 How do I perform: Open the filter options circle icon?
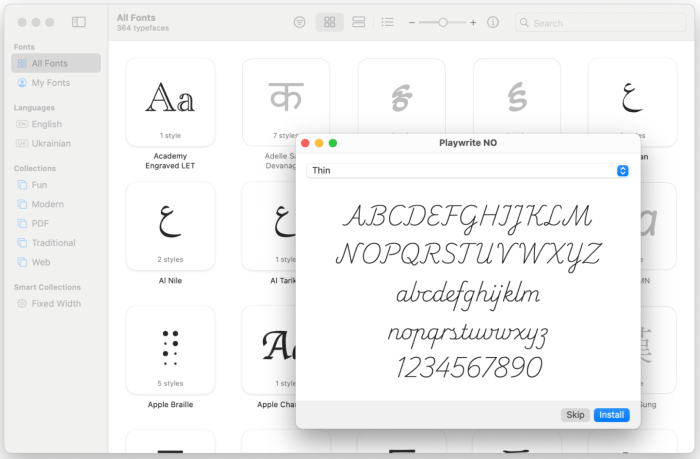(300, 22)
